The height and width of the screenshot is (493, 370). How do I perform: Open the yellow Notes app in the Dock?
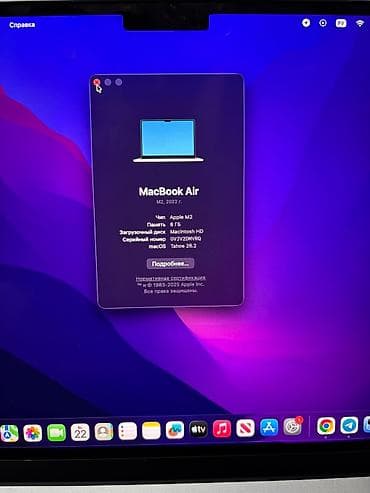(151, 431)
